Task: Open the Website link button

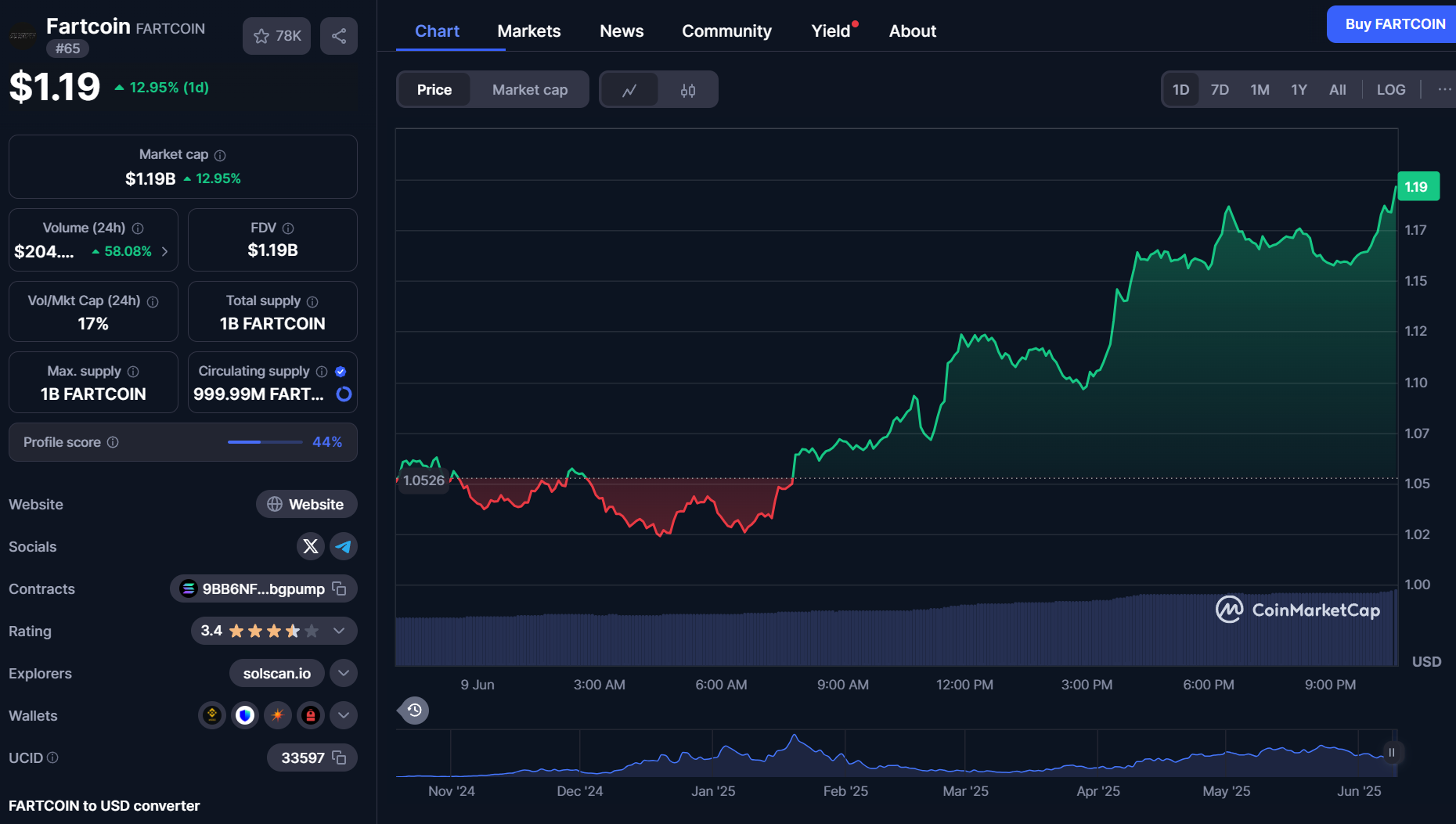Action: pyautogui.click(x=307, y=504)
